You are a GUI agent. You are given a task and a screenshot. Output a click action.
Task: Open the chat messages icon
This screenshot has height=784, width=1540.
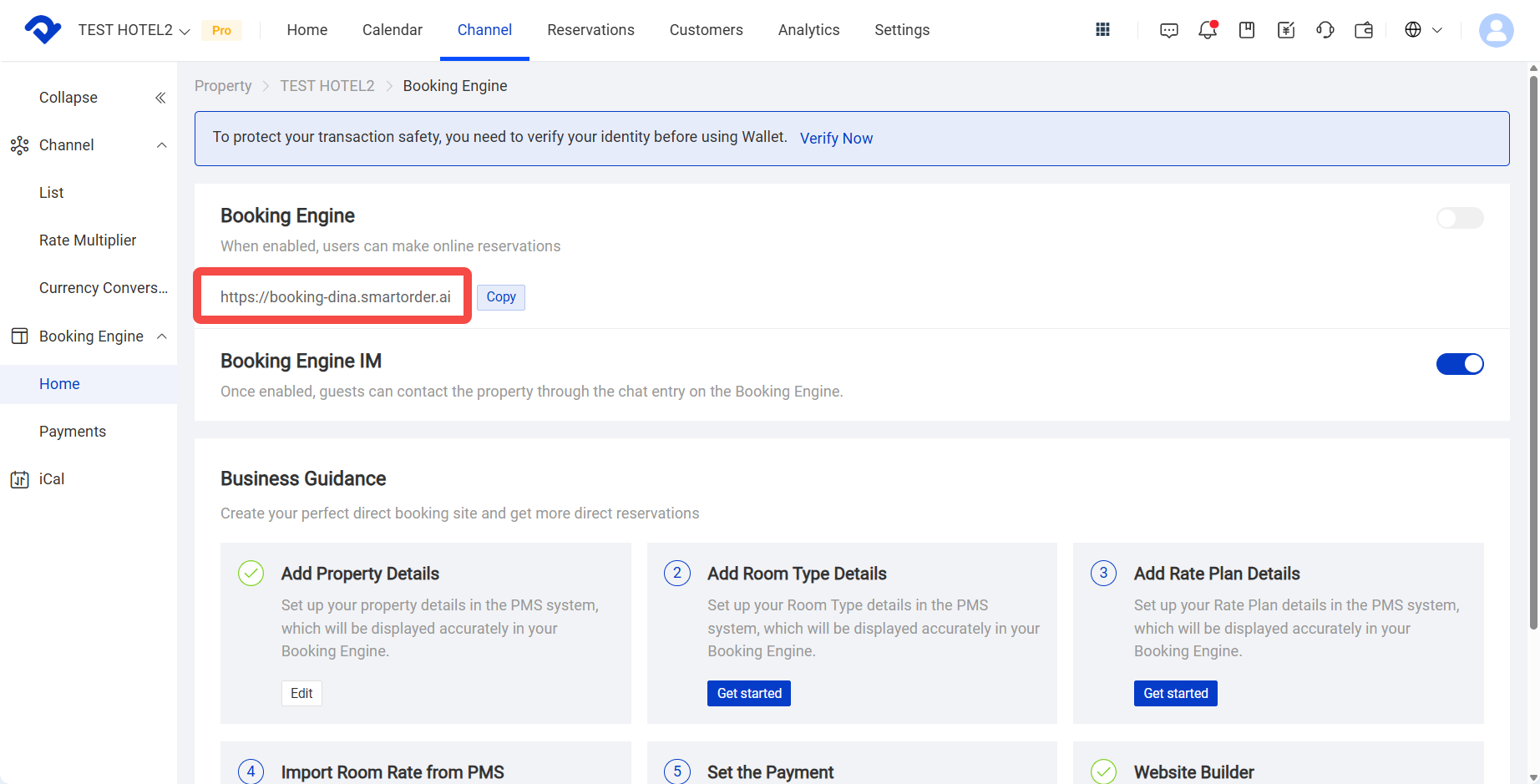[x=1169, y=30]
